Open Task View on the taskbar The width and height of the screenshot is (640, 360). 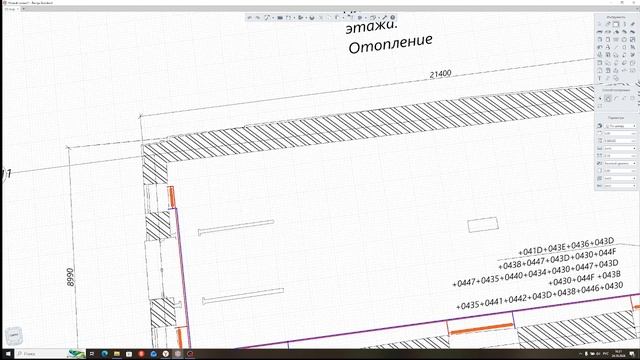pyautogui.click(x=92, y=353)
